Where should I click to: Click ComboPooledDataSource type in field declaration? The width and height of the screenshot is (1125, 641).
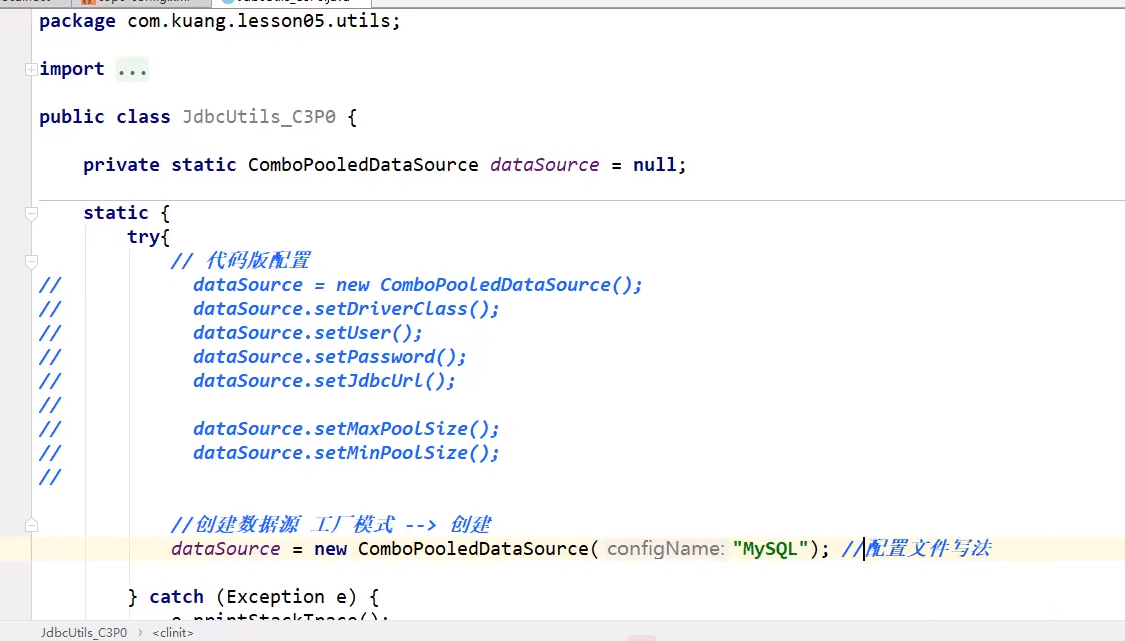point(363,165)
